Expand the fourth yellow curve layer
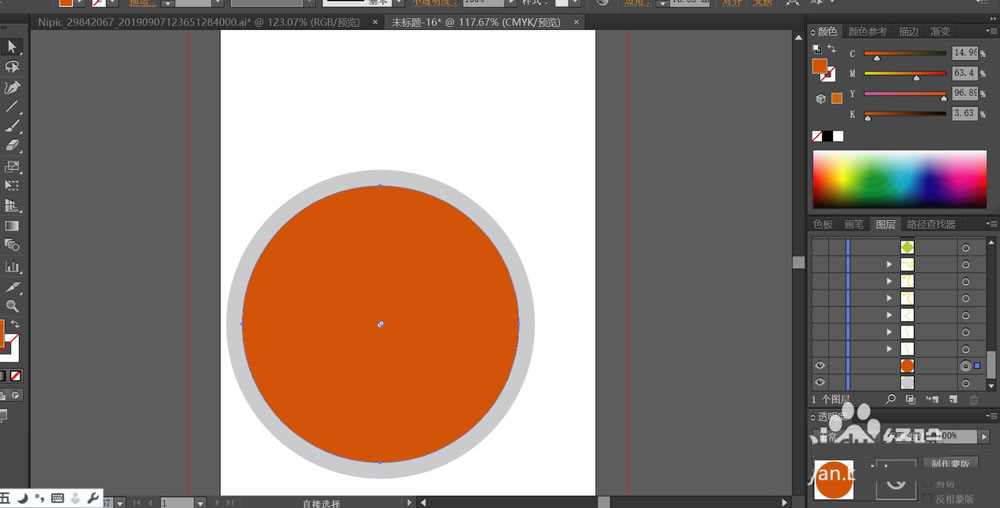This screenshot has width=1000, height=508. [889, 315]
